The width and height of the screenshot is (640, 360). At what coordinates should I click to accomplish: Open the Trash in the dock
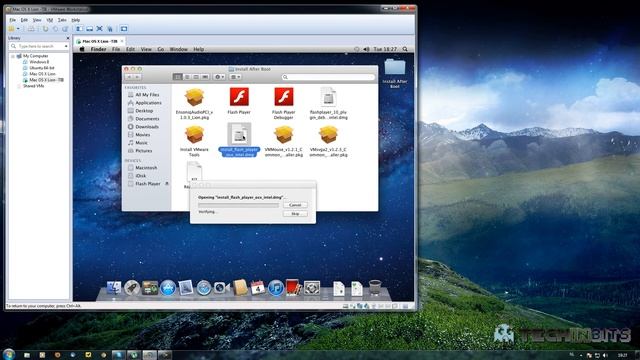[375, 287]
